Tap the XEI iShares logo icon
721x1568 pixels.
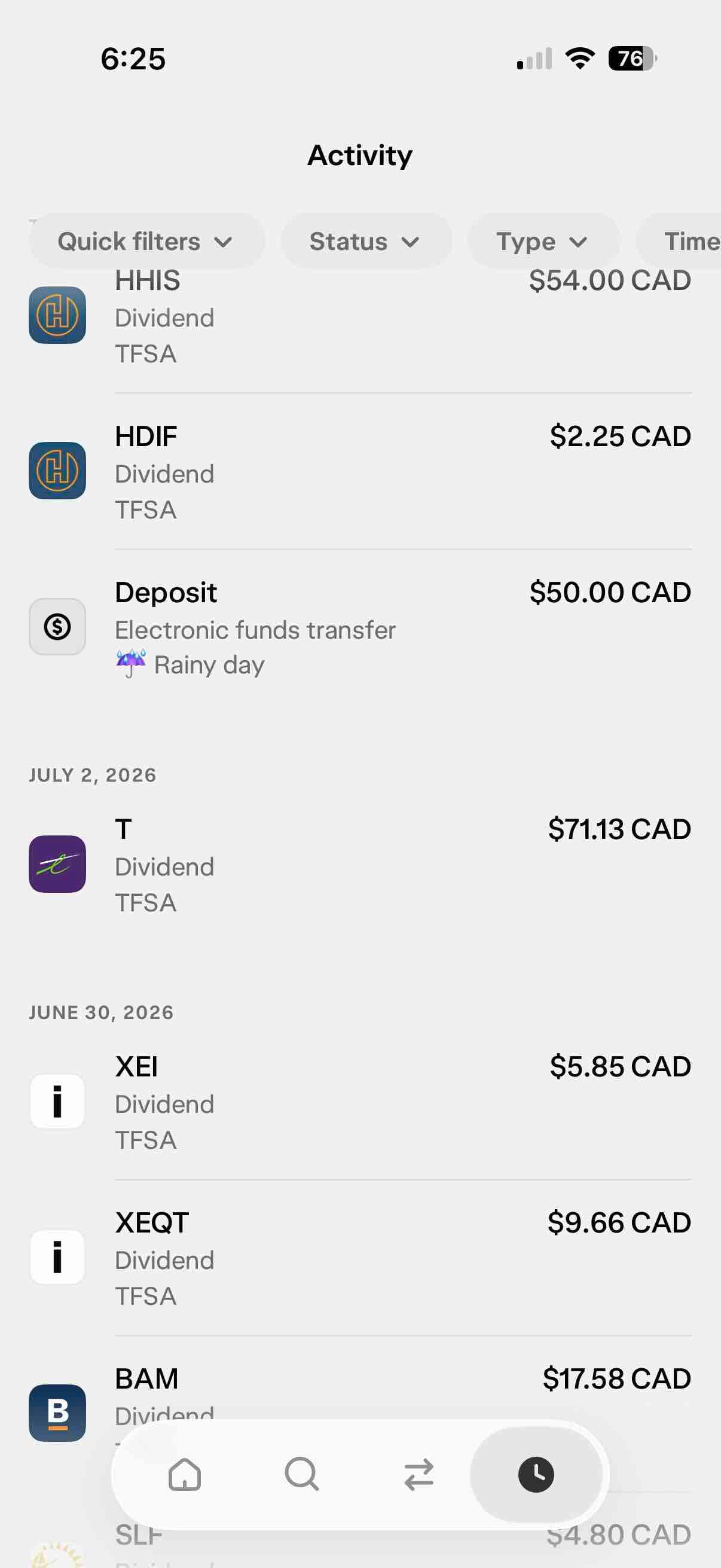click(57, 1101)
